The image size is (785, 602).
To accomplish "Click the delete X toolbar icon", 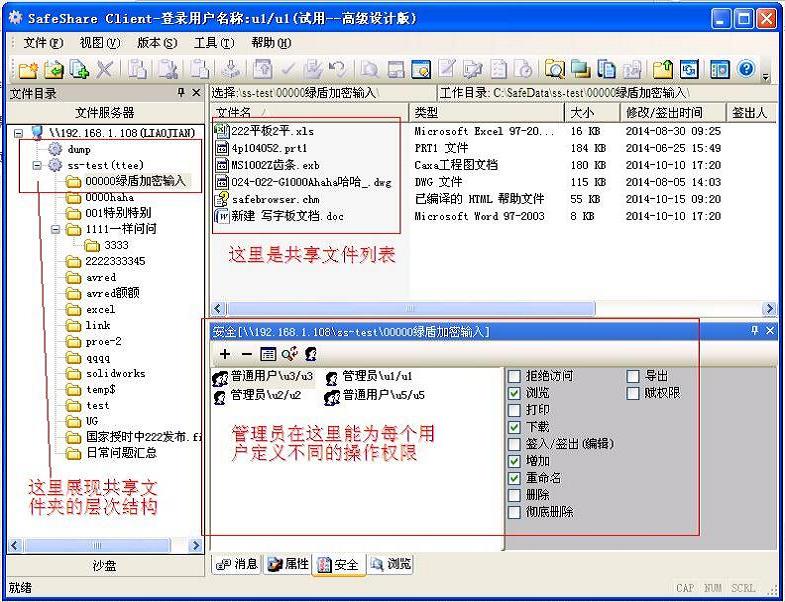I will point(104,70).
